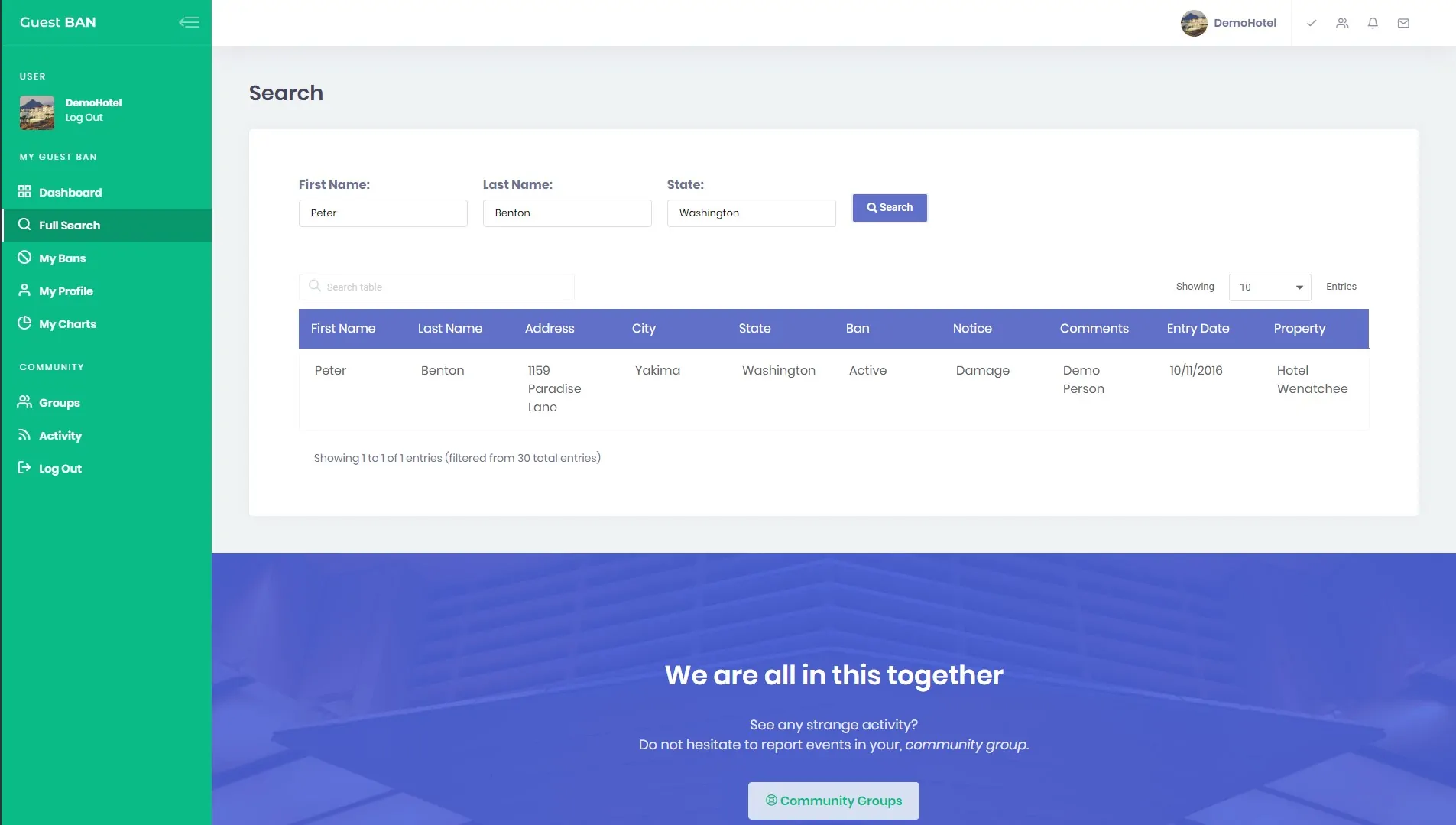Open My Charts in the sidebar
Viewport: 1456px width, 825px height.
67,324
